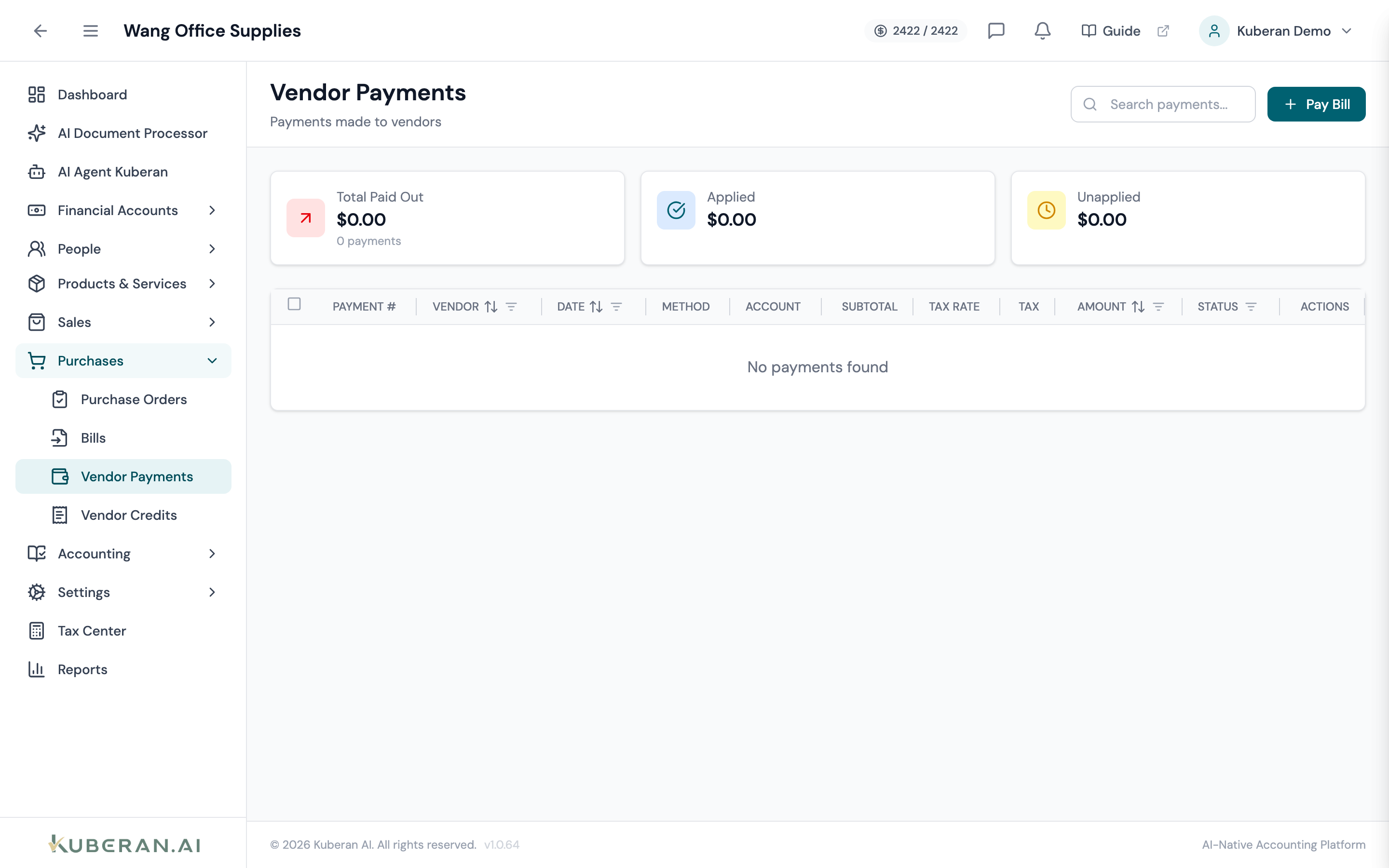Open the Vendor column filter
The image size is (1389, 868).
pyautogui.click(x=511, y=307)
